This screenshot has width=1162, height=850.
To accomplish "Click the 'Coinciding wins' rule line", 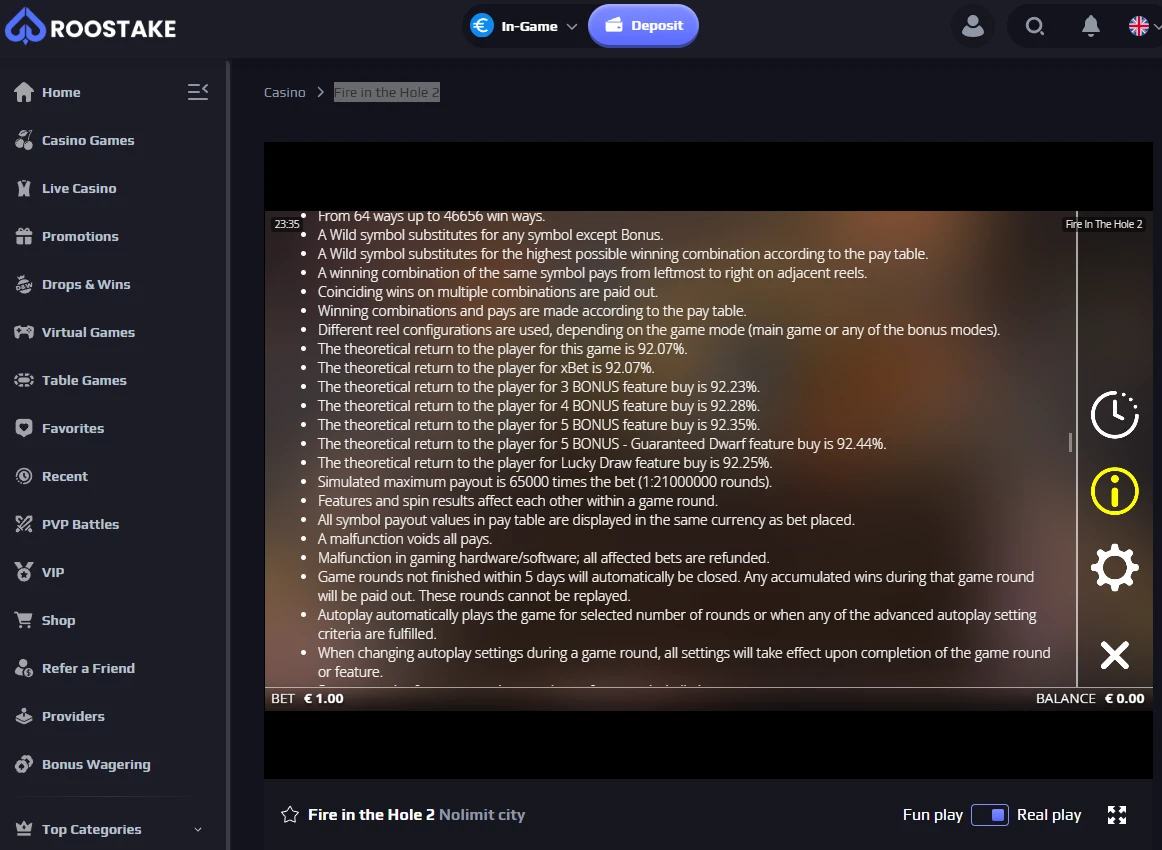I will click(x=488, y=292).
